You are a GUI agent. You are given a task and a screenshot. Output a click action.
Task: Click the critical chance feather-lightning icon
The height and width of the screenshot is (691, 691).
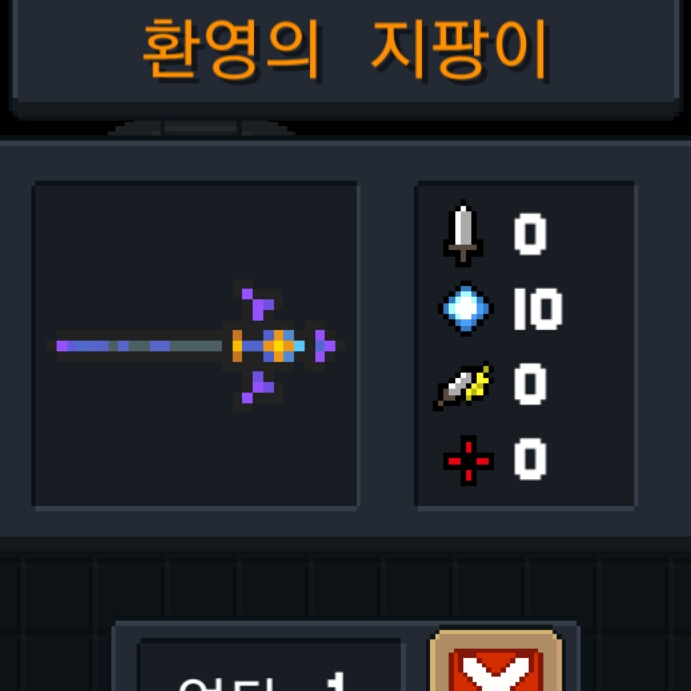click(x=463, y=386)
